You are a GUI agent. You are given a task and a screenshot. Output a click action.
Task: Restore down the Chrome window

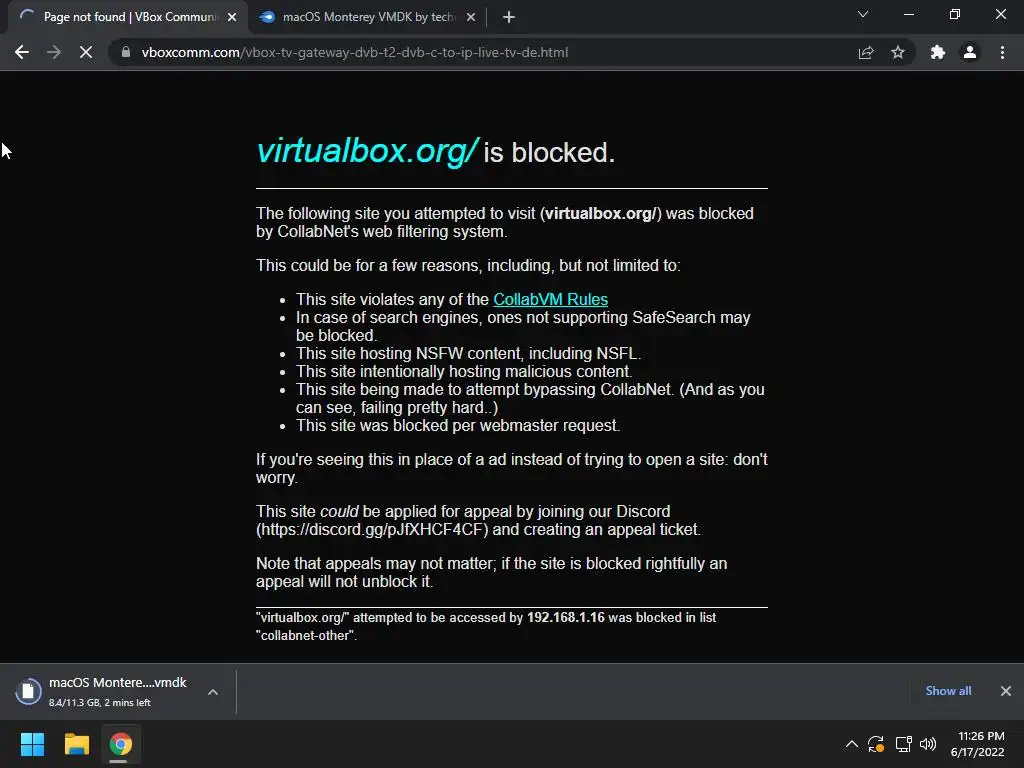955,14
